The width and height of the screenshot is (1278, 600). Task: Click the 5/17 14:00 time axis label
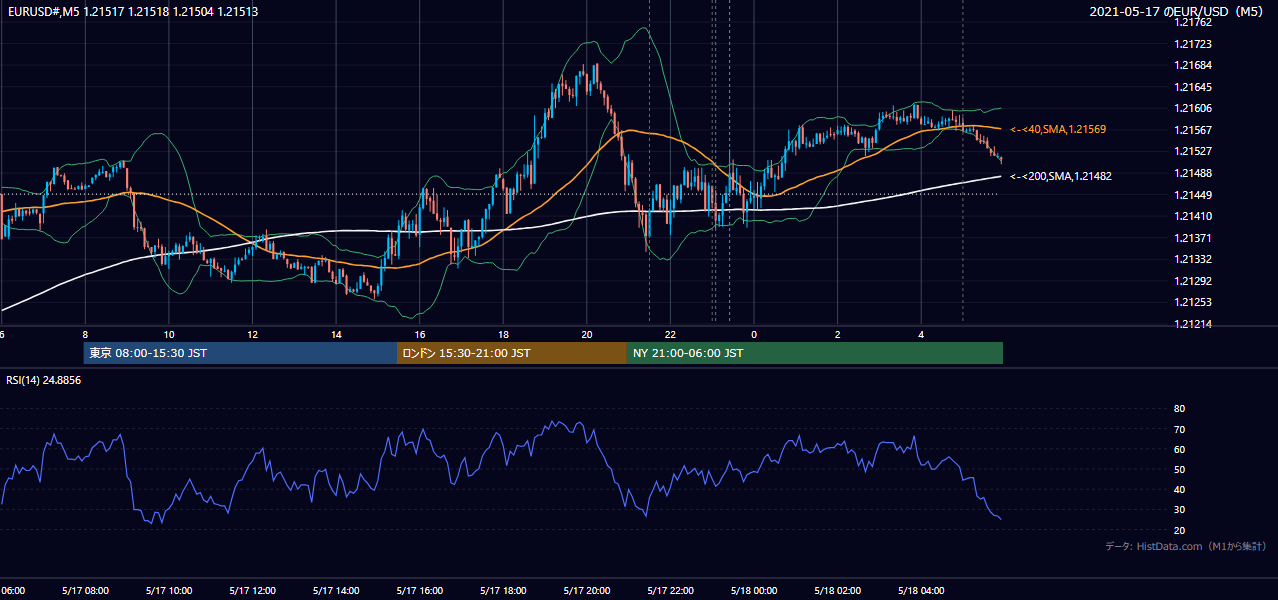tap(336, 591)
